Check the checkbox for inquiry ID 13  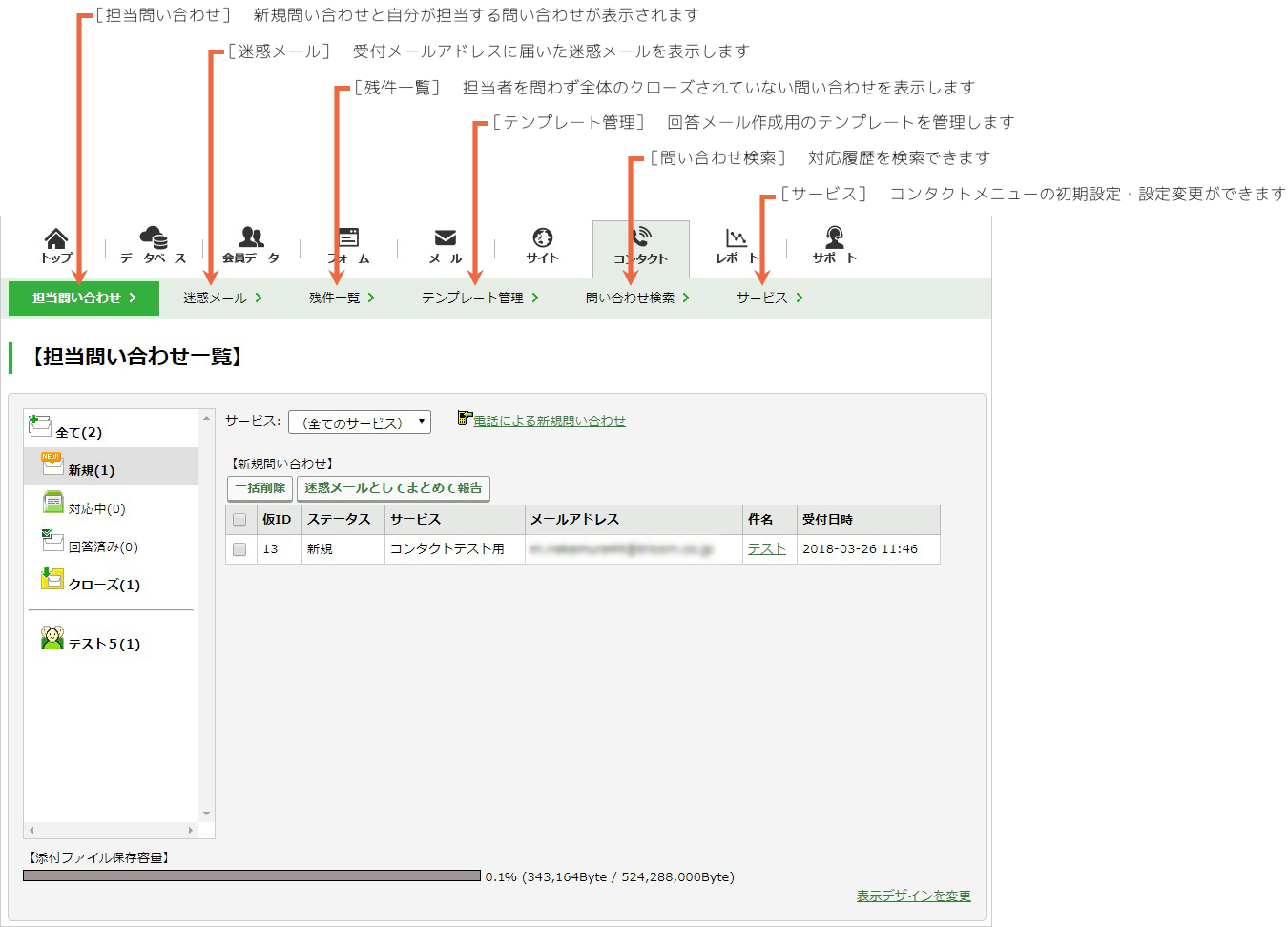pos(239,549)
